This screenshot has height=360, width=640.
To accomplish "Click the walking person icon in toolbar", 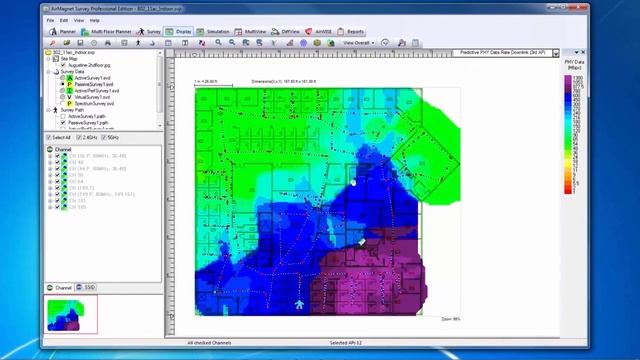I will tap(138, 43).
